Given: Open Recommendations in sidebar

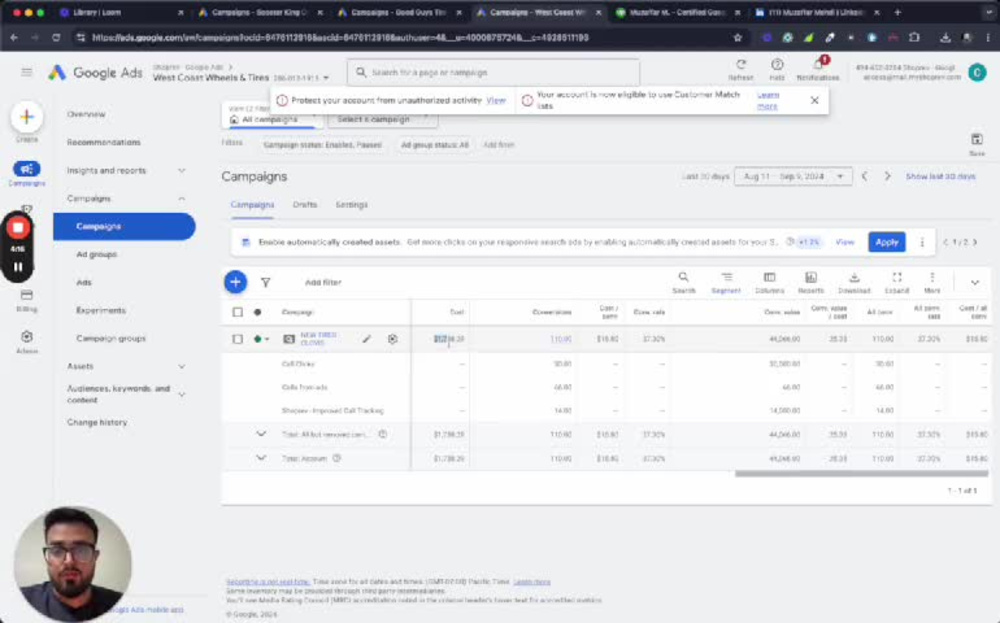Looking at the screenshot, I should 103,142.
